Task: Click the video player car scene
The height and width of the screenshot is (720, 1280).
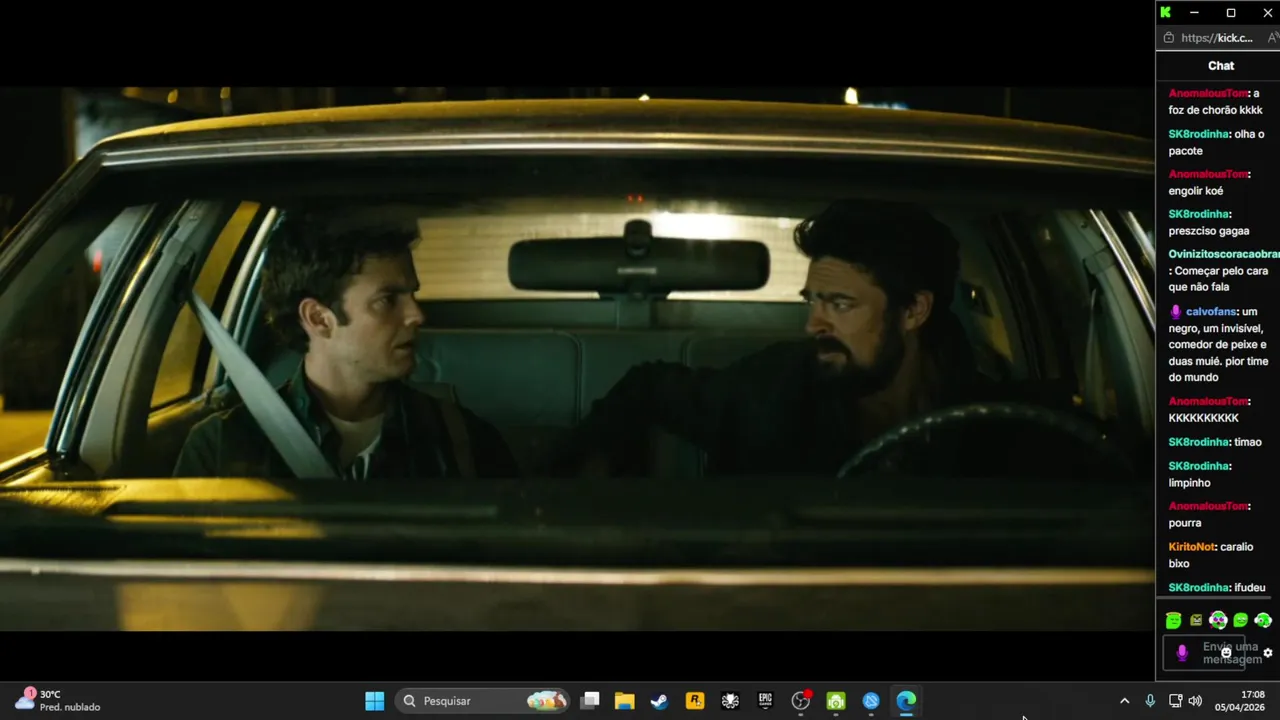Action: coord(577,357)
